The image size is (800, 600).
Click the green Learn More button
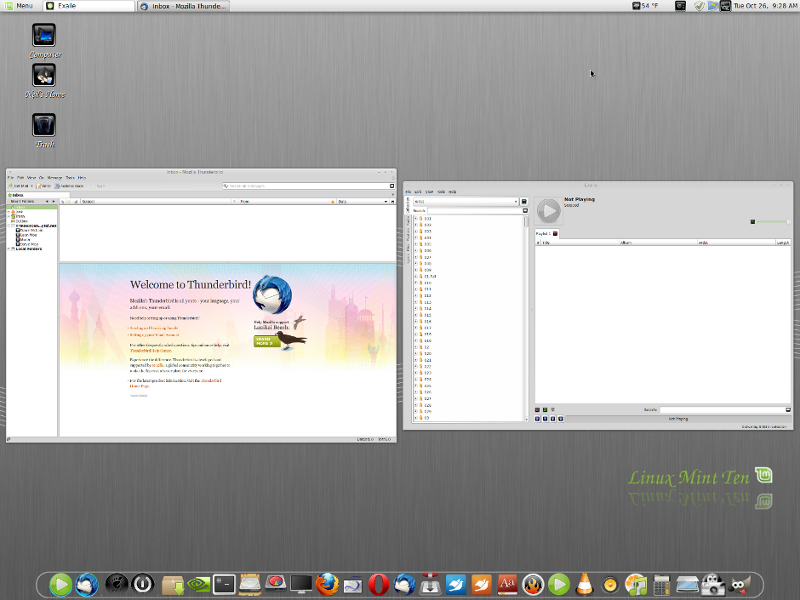click(x=266, y=341)
